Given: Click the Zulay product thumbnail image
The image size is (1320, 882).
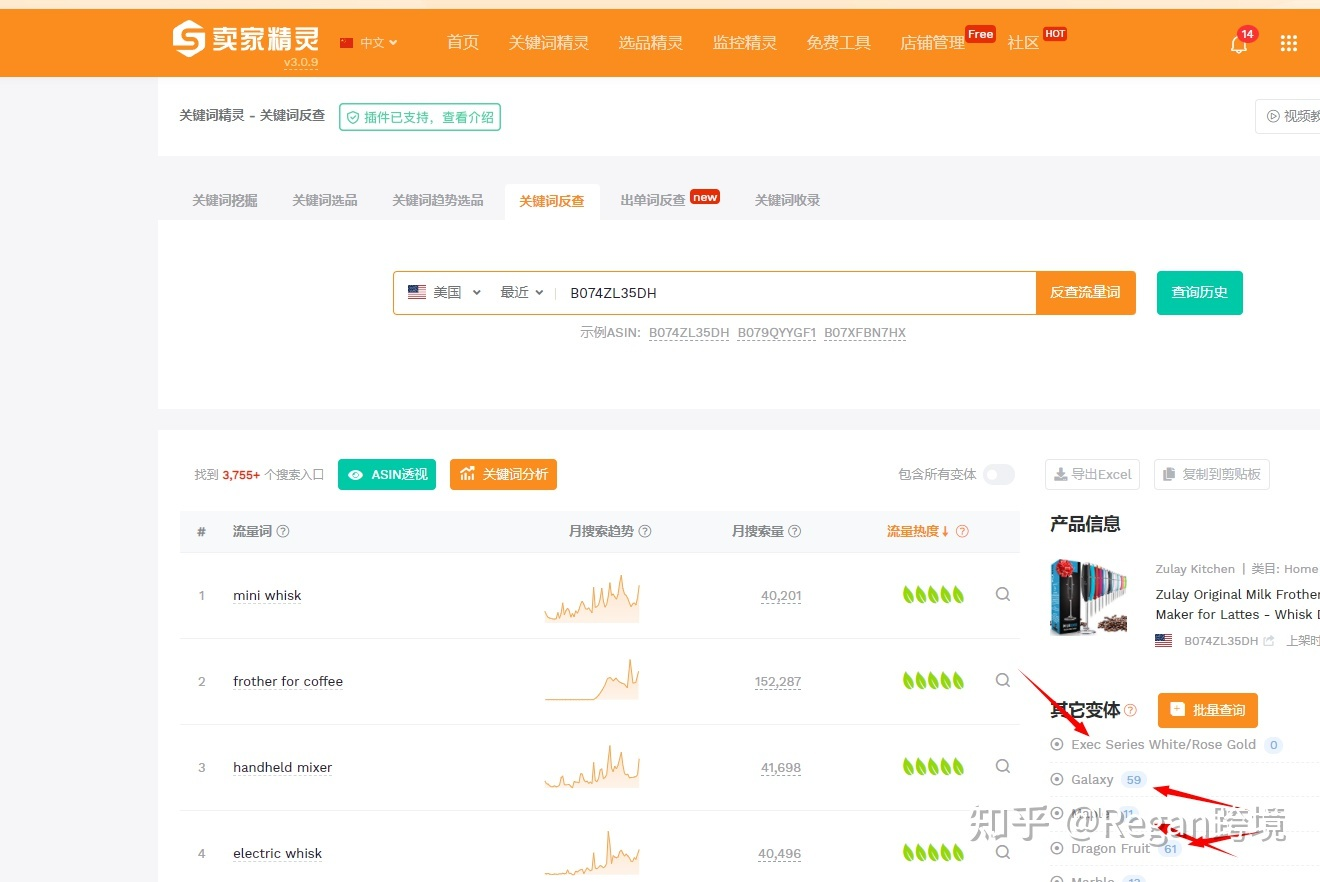Looking at the screenshot, I should point(1089,597).
